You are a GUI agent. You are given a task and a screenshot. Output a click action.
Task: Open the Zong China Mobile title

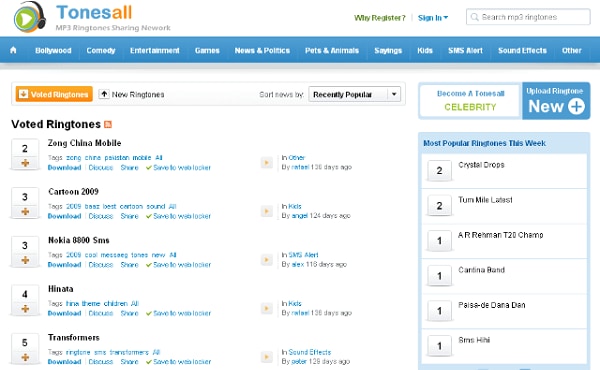point(85,143)
